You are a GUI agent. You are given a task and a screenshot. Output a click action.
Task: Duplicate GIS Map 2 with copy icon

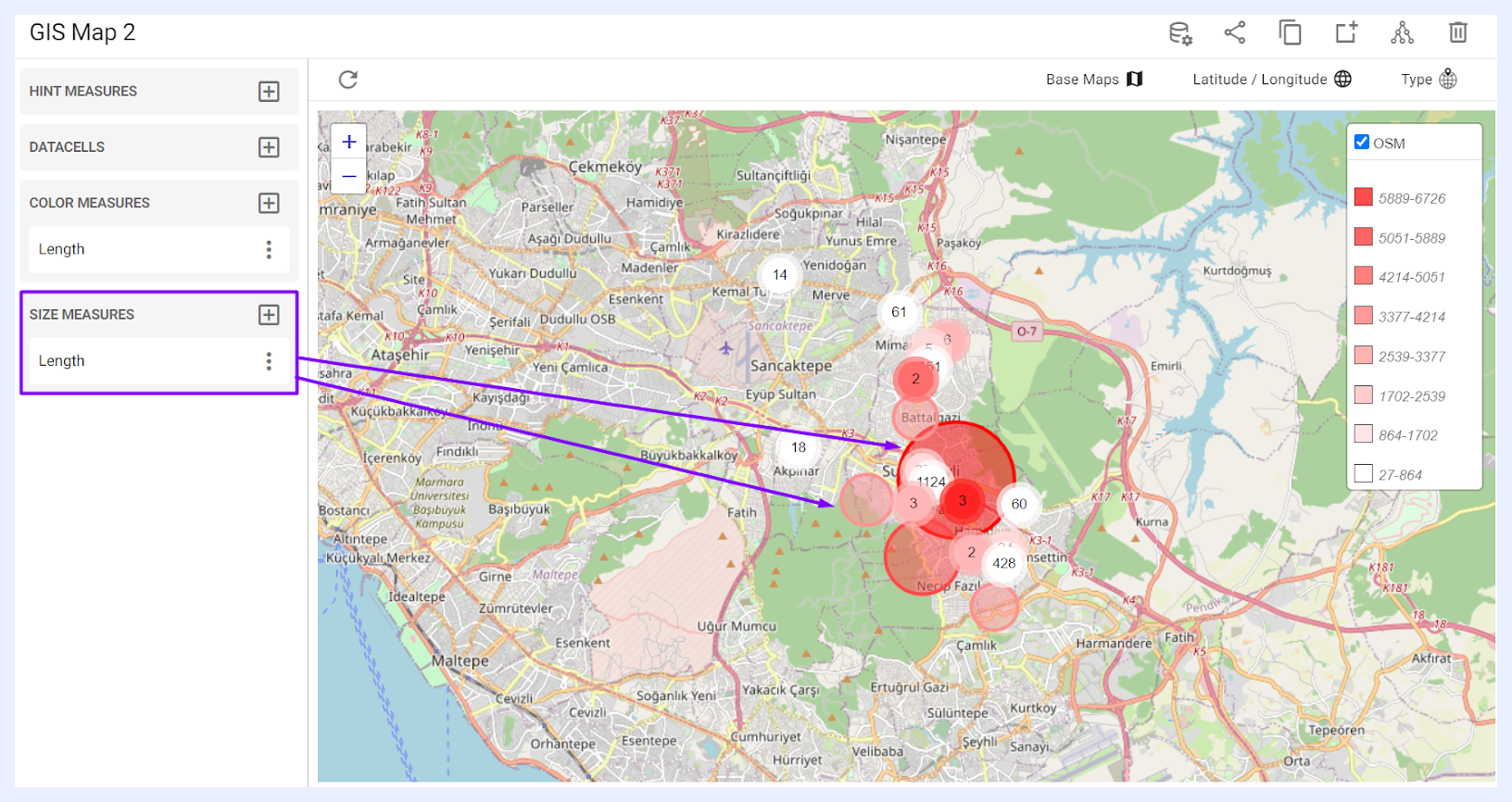click(1290, 33)
